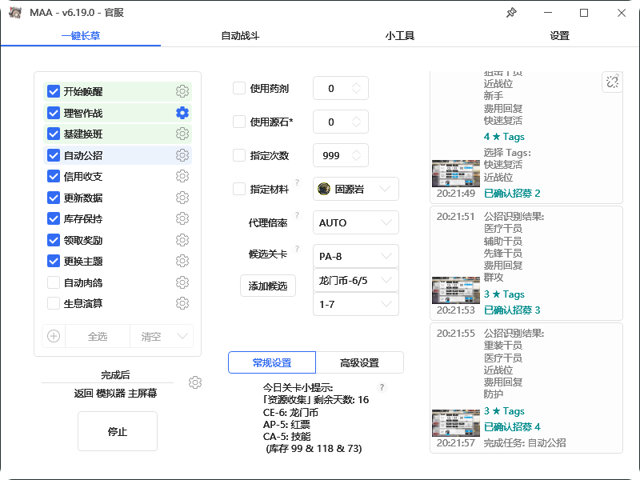This screenshot has width=640, height=480.
Task: Uncheck the 基建换班 task checkbox
Action: [x=53, y=134]
